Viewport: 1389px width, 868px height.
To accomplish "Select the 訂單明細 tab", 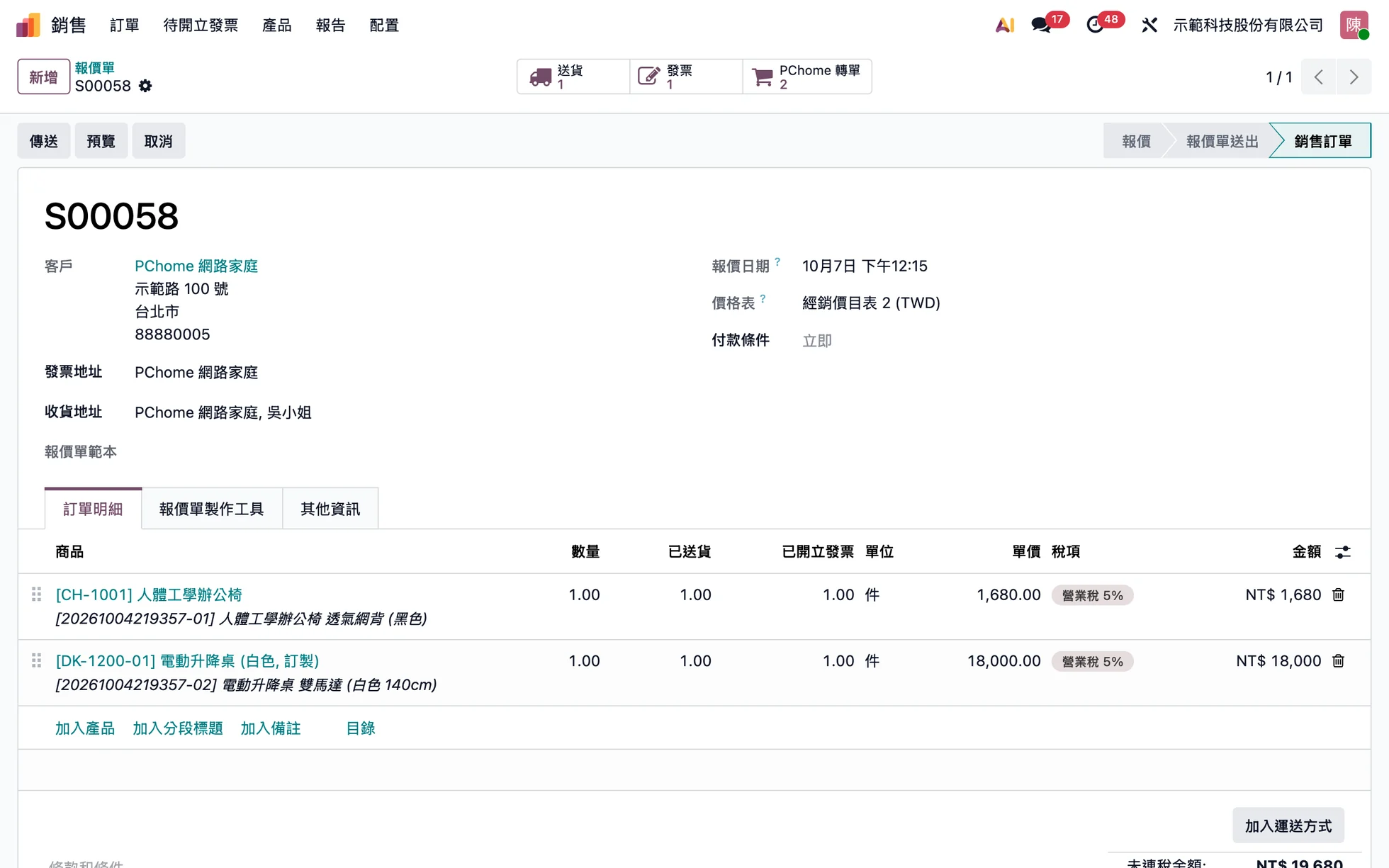I will click(93, 509).
